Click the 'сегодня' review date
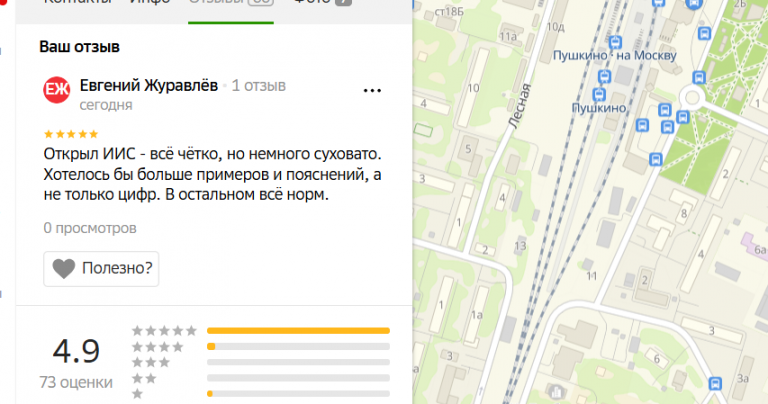768x404 pixels. pos(106,105)
